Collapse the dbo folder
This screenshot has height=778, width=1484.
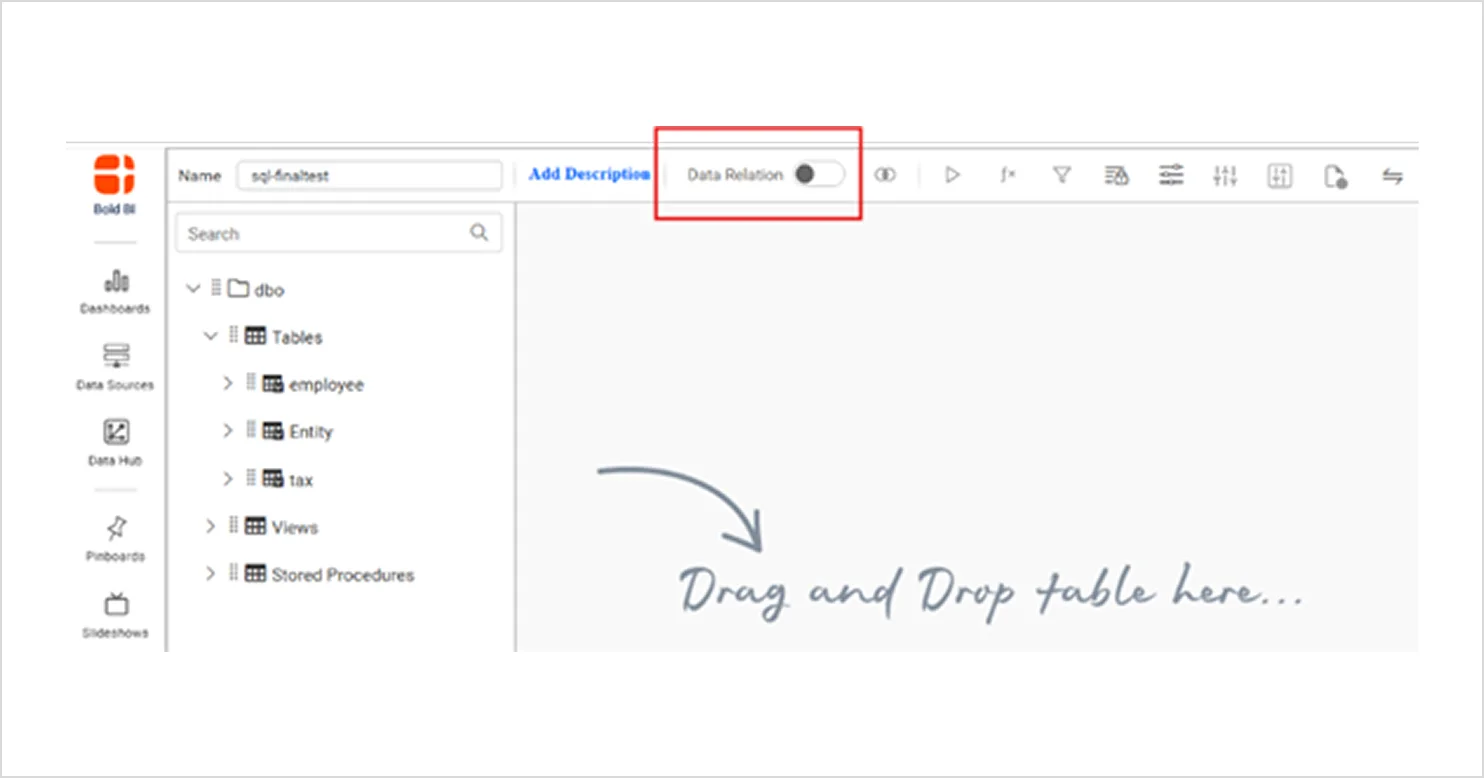click(193, 288)
